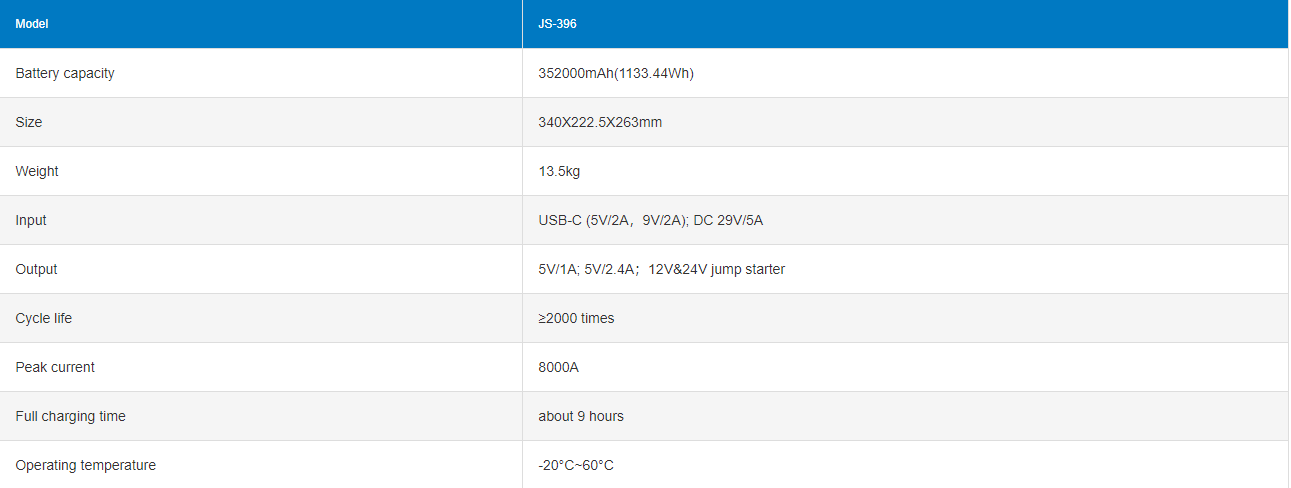Click the 8000A peak current value
Viewport: 1291px width, 488px height.
click(x=558, y=367)
